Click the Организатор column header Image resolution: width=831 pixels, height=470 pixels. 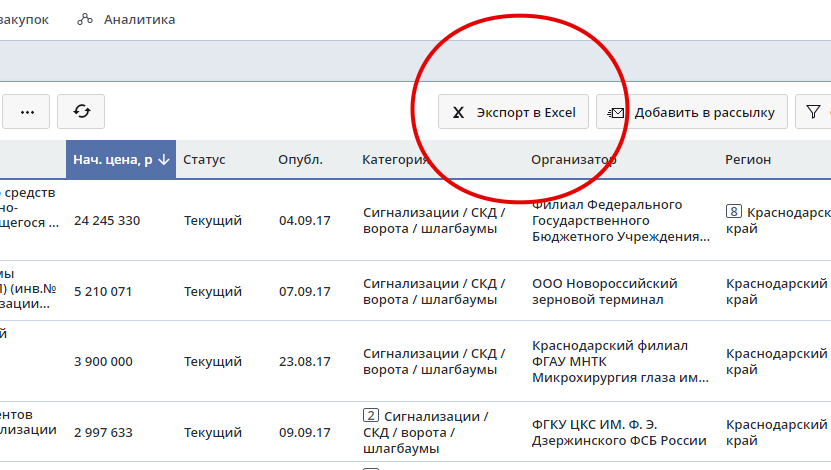click(x=573, y=160)
